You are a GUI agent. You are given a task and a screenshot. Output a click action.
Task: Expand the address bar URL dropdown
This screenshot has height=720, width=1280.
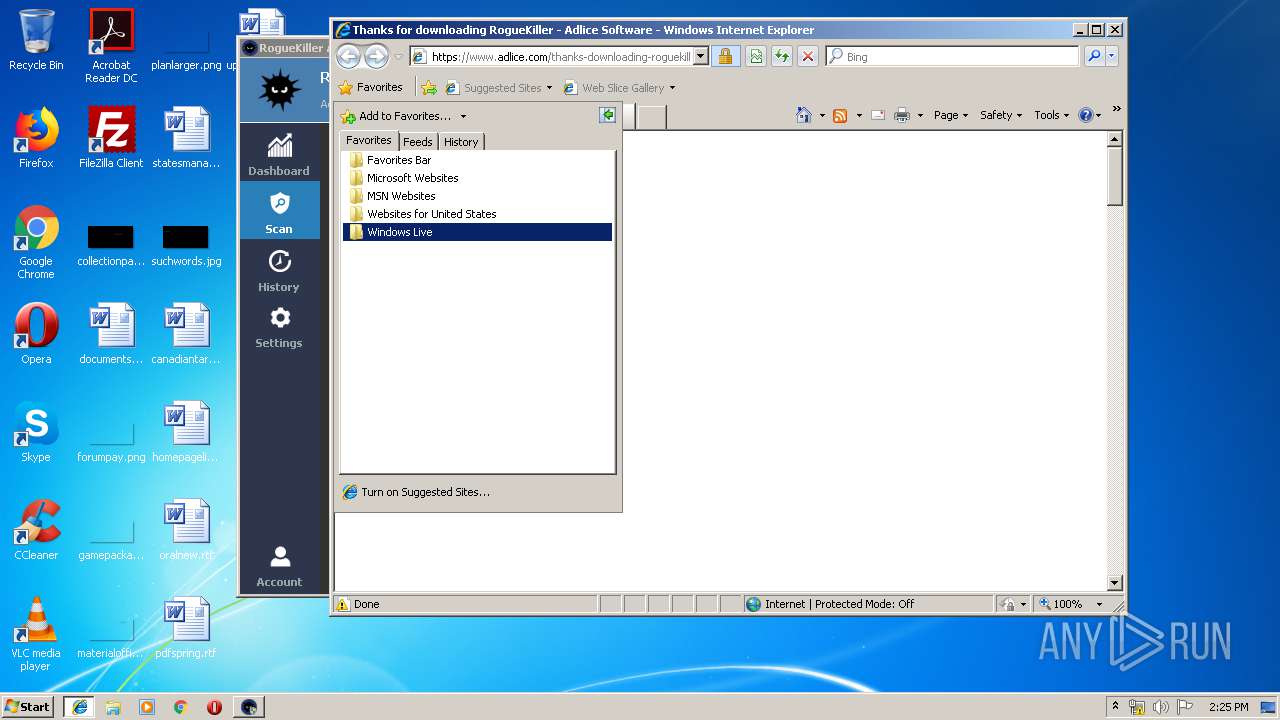point(700,57)
